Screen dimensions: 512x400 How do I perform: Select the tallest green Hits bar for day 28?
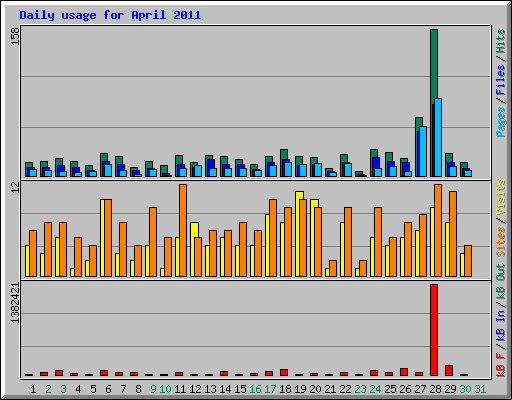pos(434,67)
